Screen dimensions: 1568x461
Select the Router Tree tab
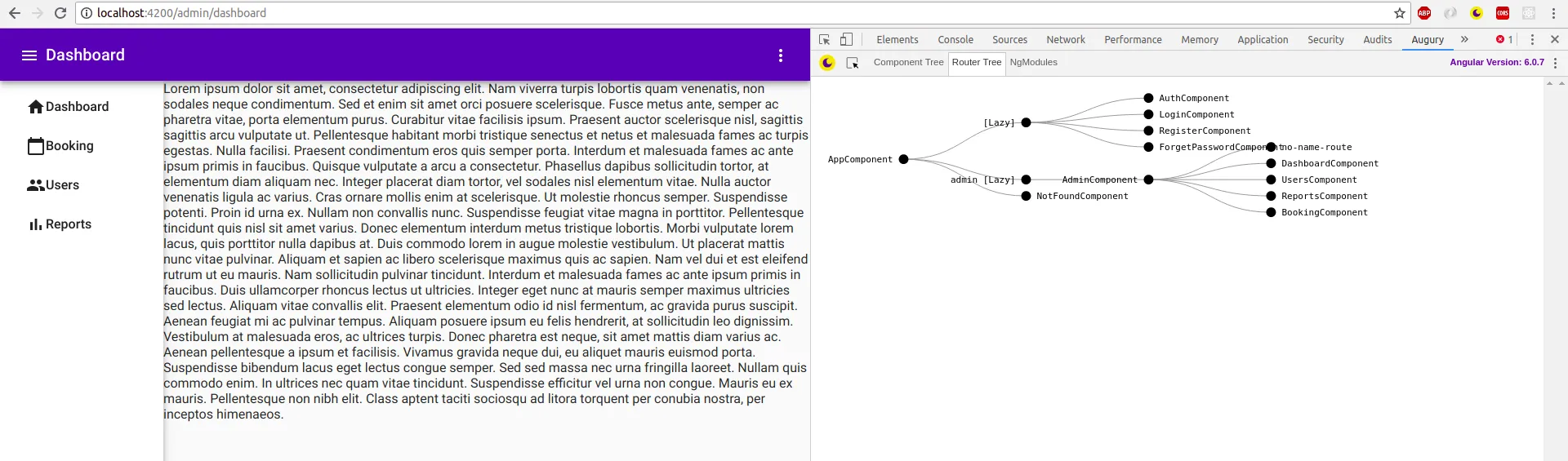(x=977, y=63)
